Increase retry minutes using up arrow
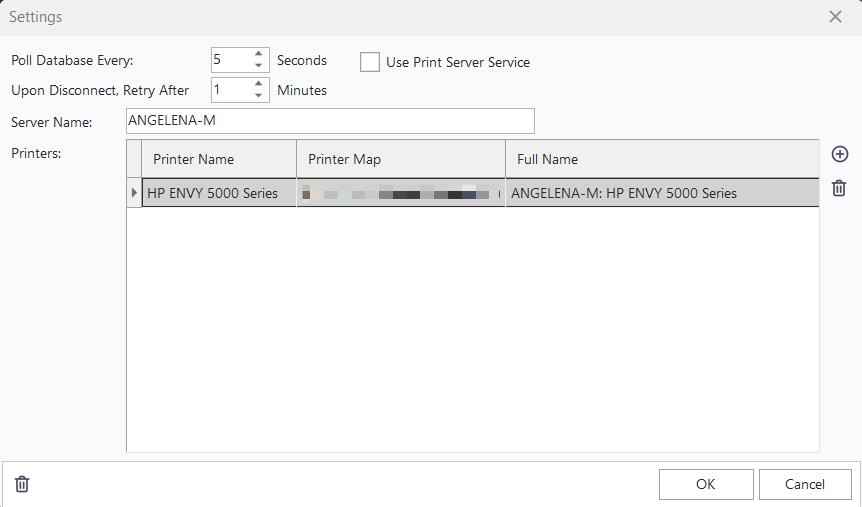862x507 pixels. click(x=259, y=84)
